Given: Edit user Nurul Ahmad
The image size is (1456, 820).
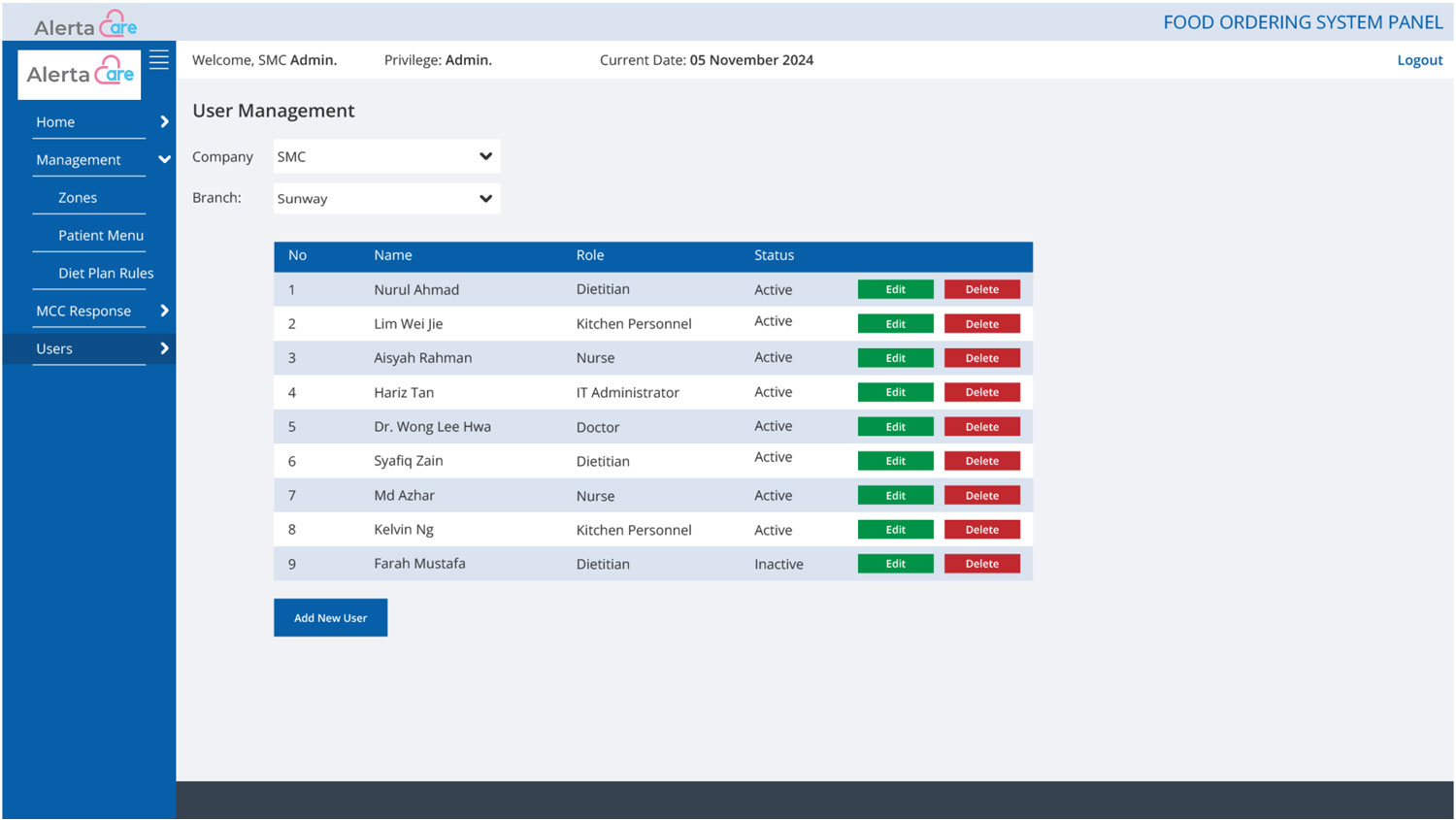Looking at the screenshot, I should pyautogui.click(x=895, y=289).
